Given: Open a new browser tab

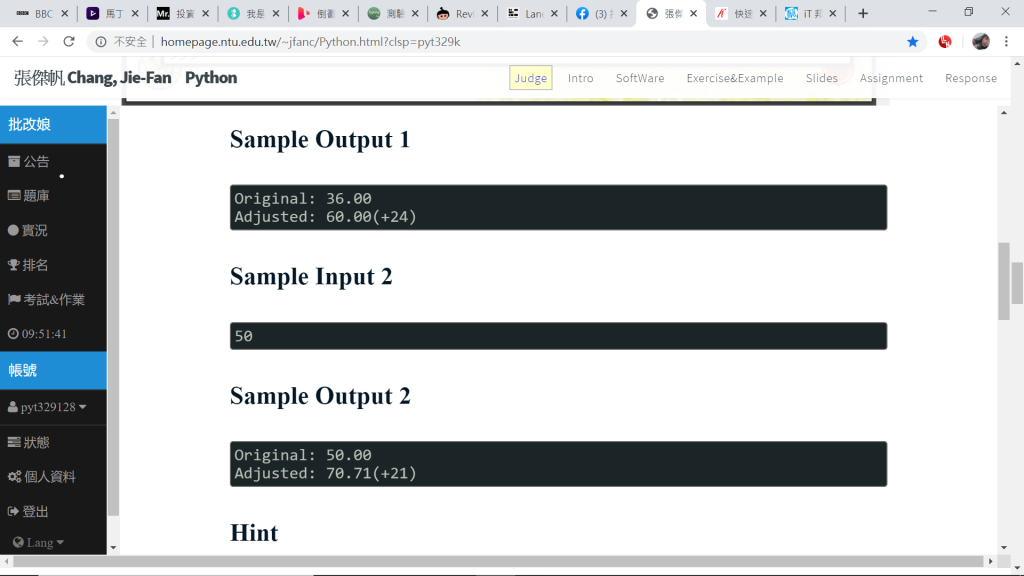Looking at the screenshot, I should tap(863, 13).
